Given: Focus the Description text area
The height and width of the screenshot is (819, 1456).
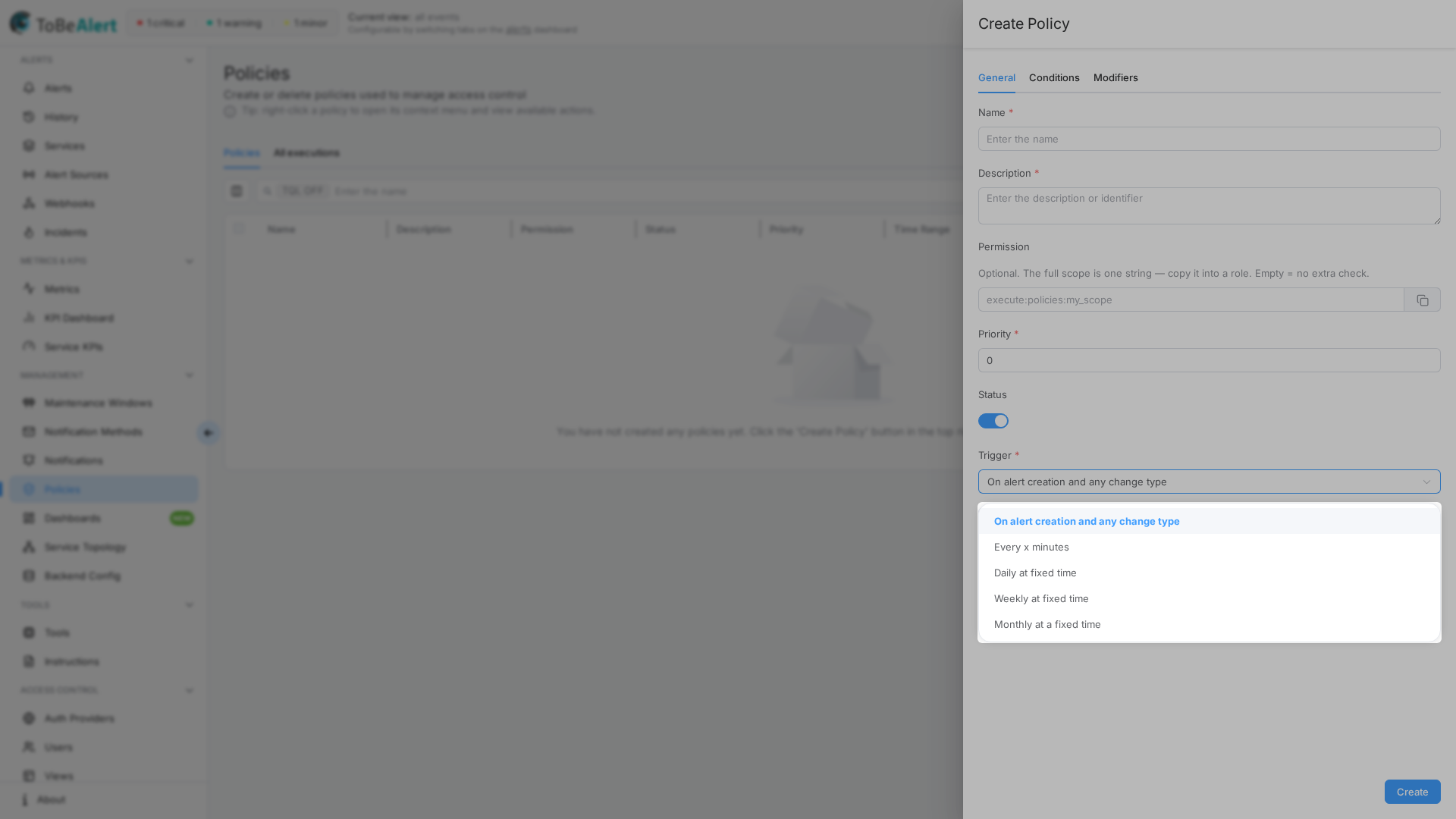Looking at the screenshot, I should click(x=1209, y=206).
